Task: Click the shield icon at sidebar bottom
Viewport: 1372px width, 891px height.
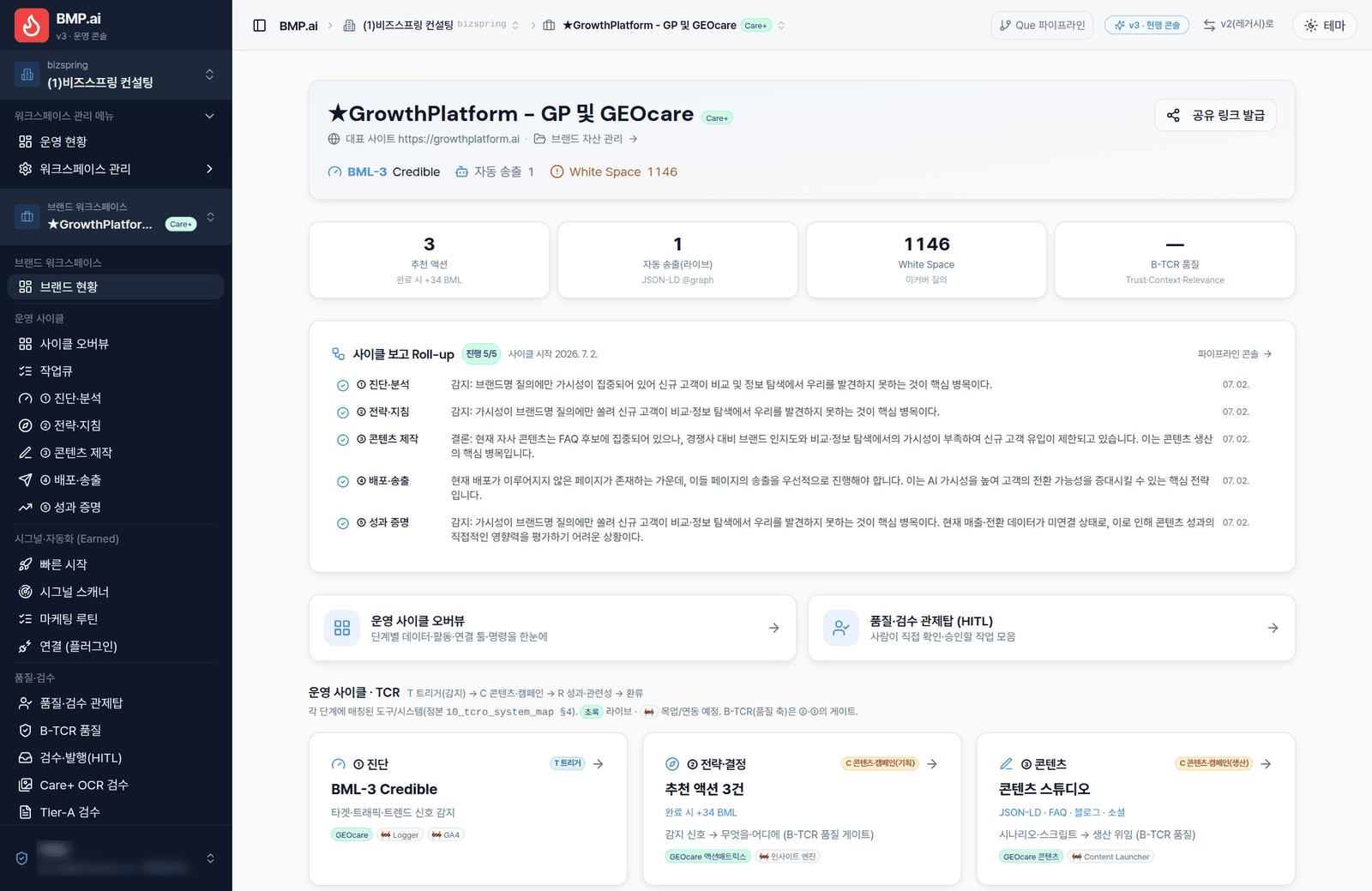Action: coord(22,858)
